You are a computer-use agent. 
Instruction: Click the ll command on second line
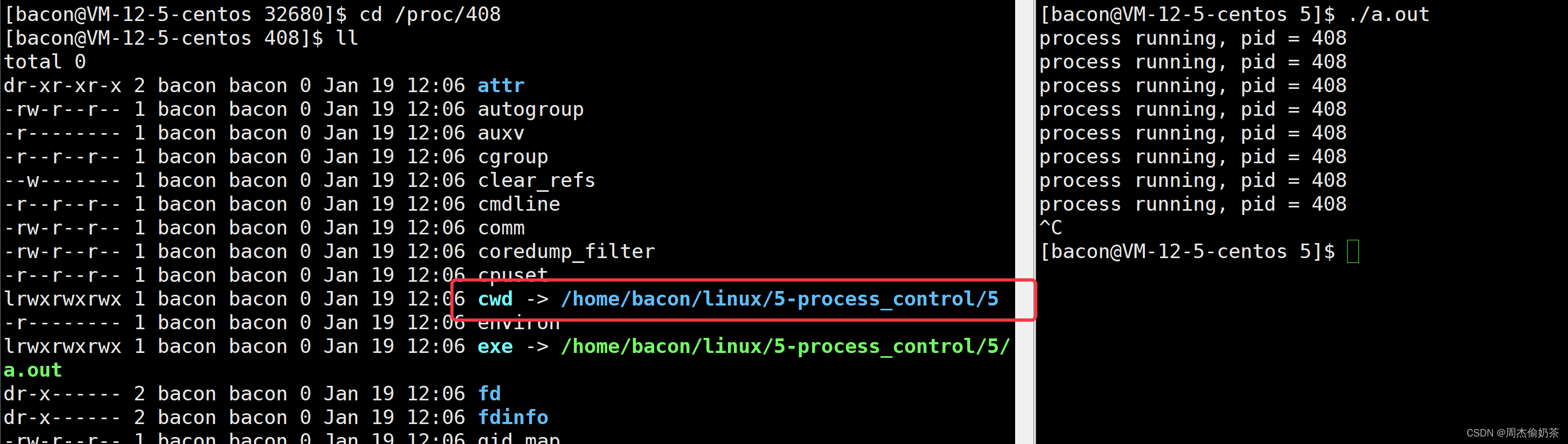(x=346, y=38)
